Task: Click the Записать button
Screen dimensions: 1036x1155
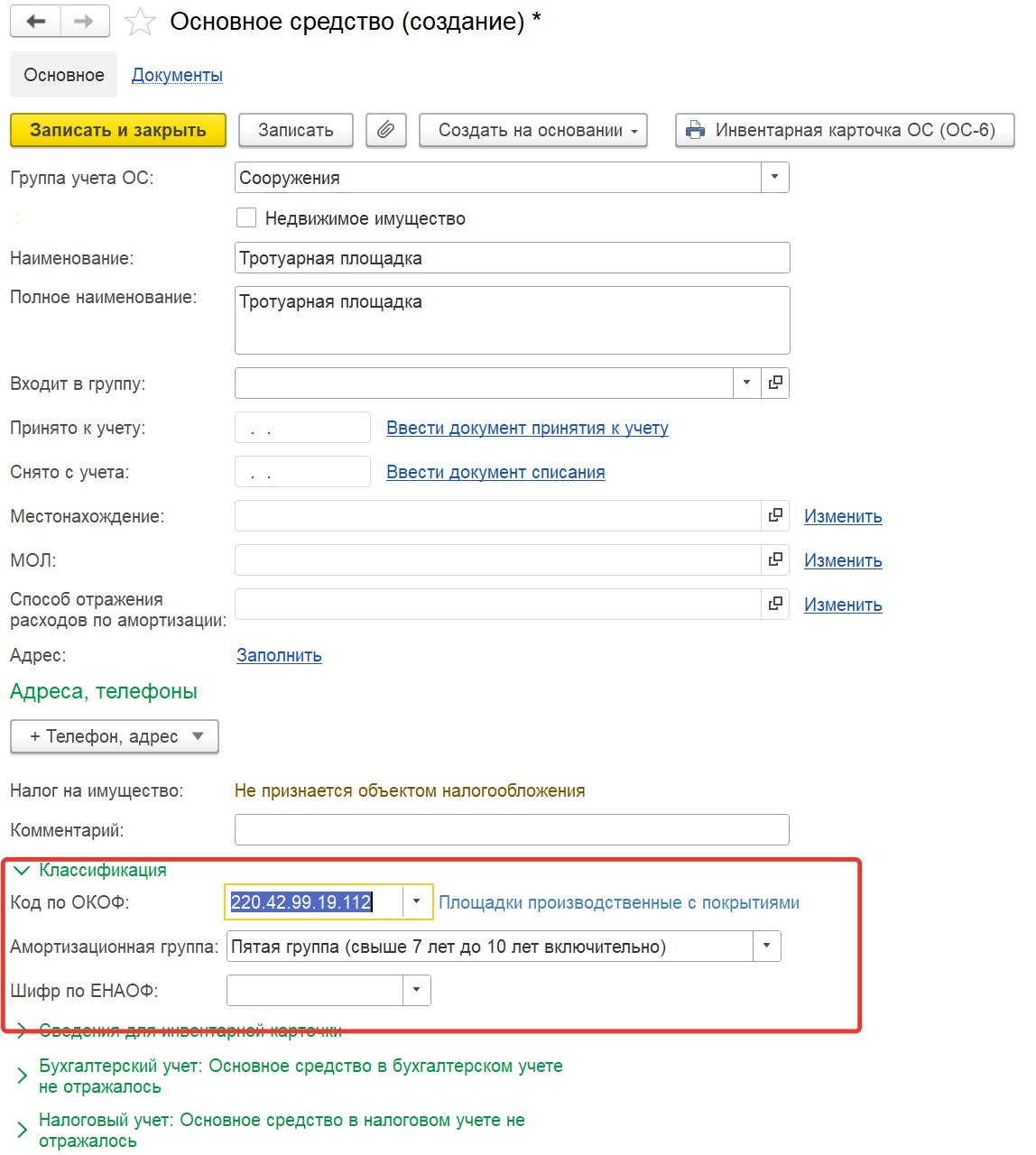Action: [x=295, y=130]
